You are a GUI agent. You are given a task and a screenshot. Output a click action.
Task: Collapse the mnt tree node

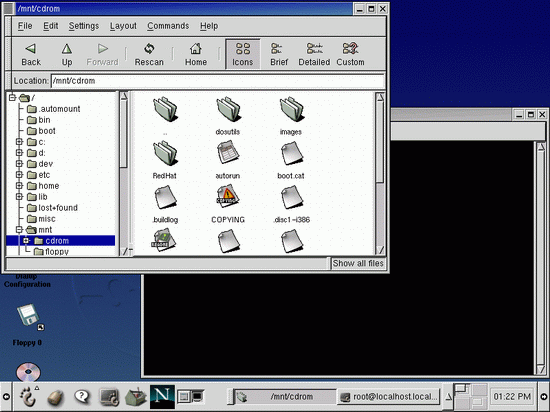coord(19,230)
